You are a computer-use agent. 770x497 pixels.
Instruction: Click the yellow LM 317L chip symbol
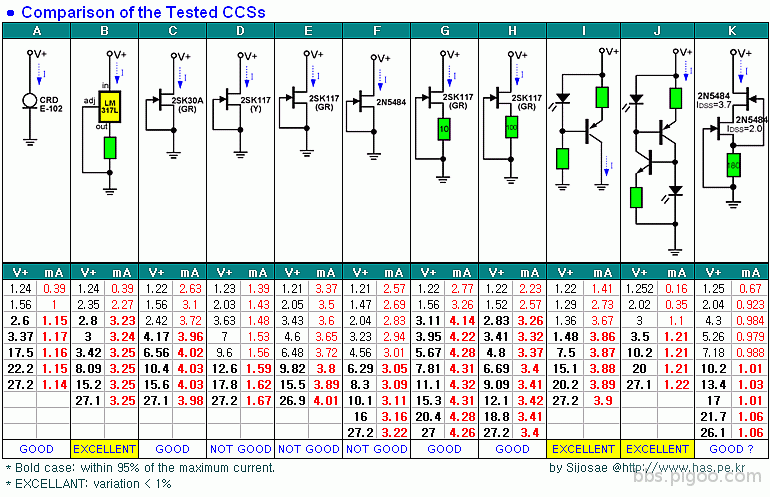tap(110, 107)
